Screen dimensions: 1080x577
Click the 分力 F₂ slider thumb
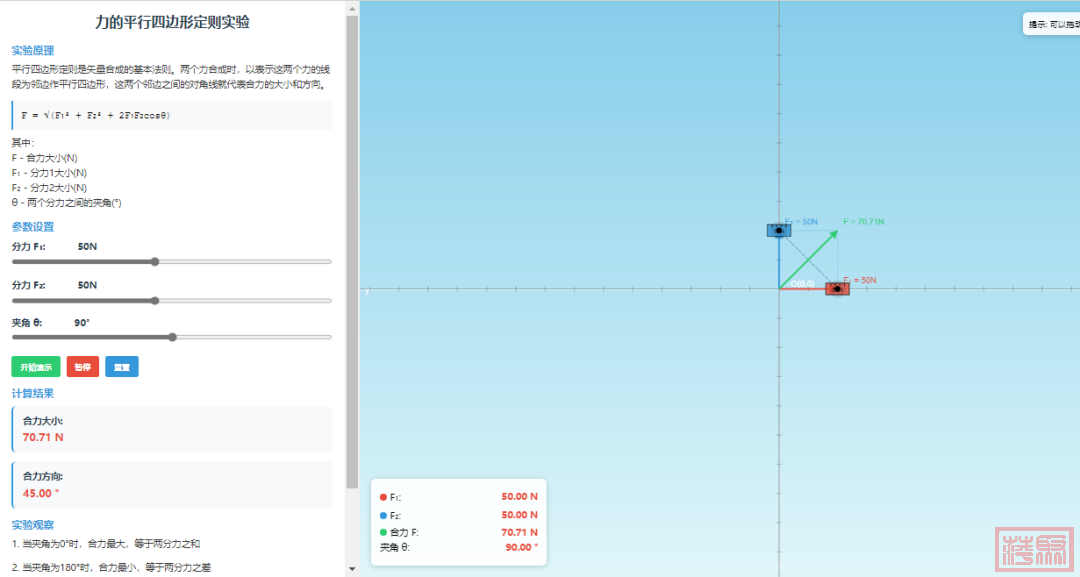(155, 300)
